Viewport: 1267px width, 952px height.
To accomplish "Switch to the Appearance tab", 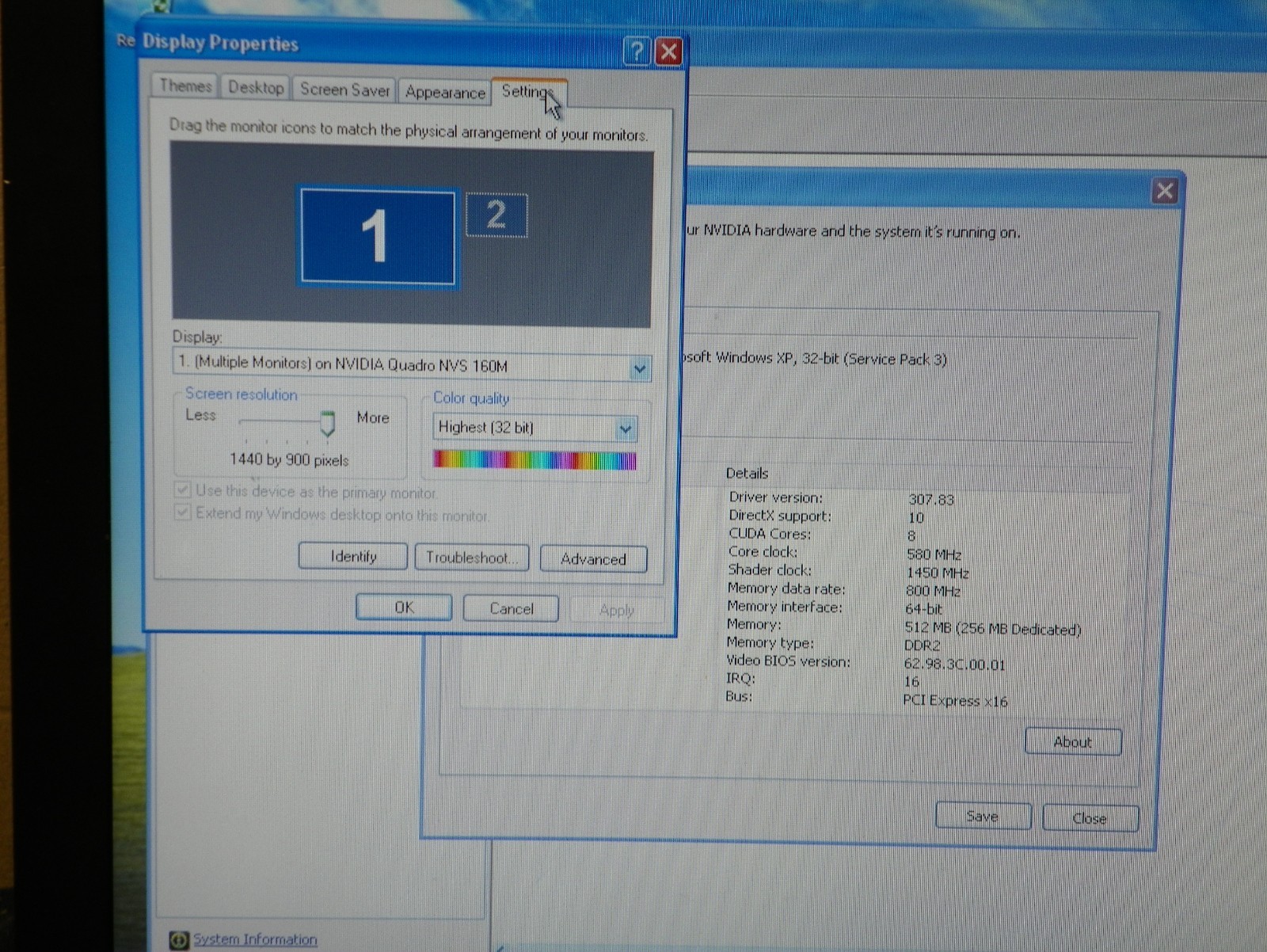I will 444,92.
